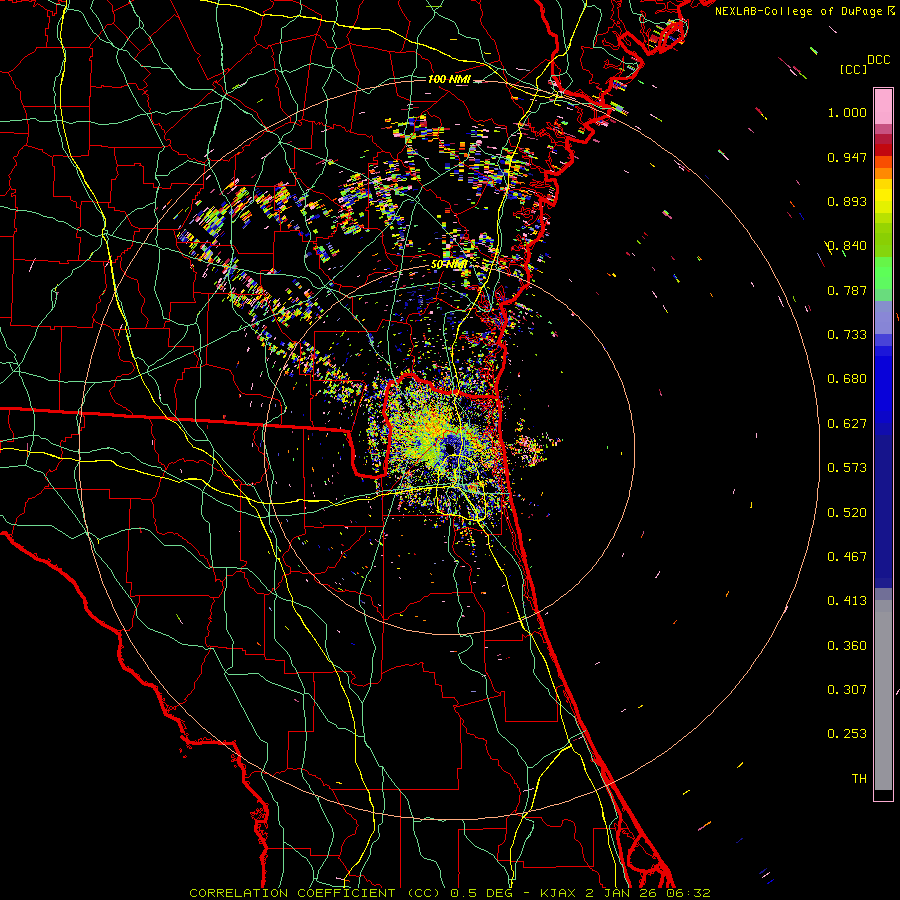Click the pink top segment of color bar

[x=883, y=107]
